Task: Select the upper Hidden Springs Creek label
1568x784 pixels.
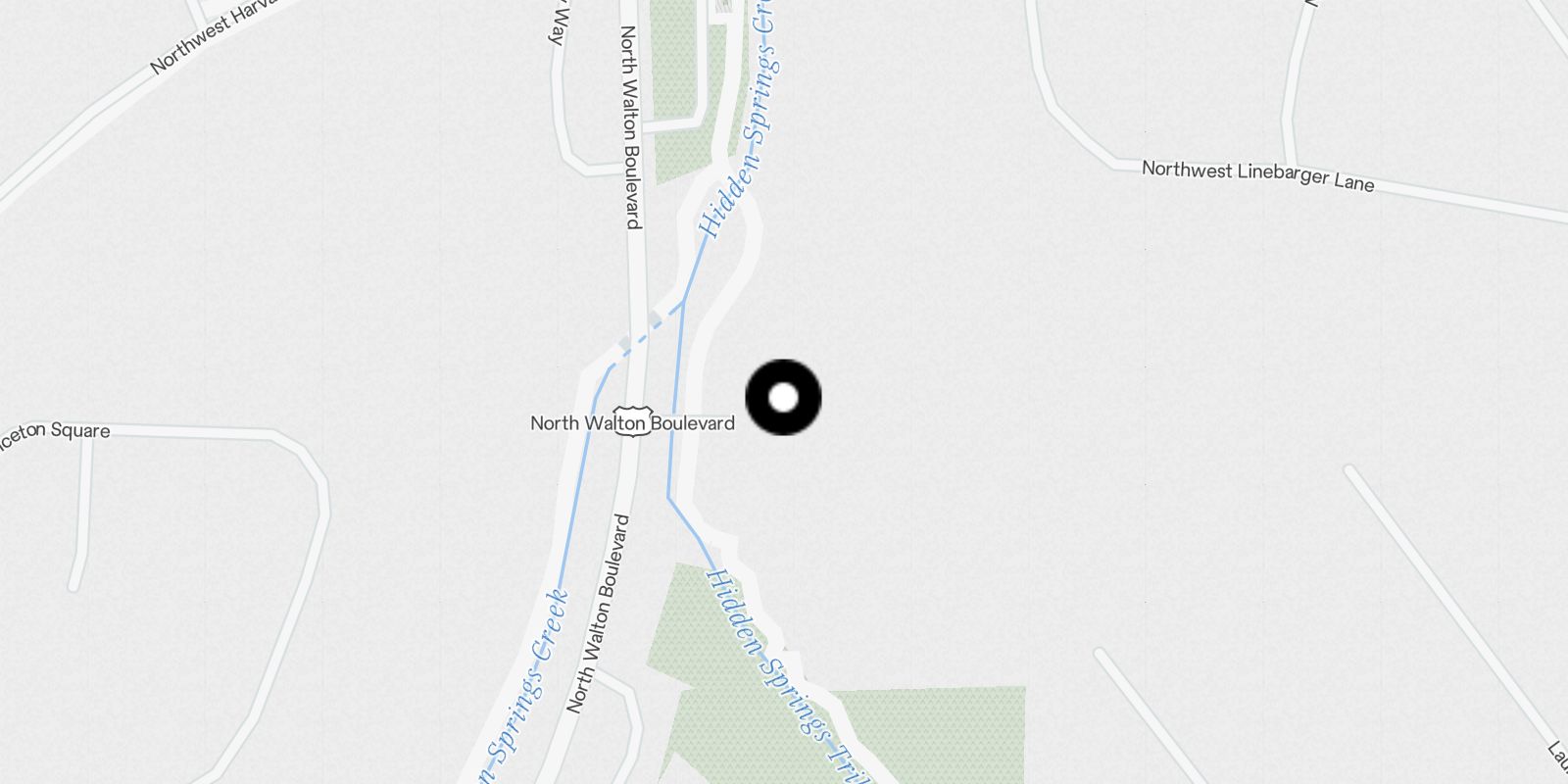Action: click(x=742, y=118)
